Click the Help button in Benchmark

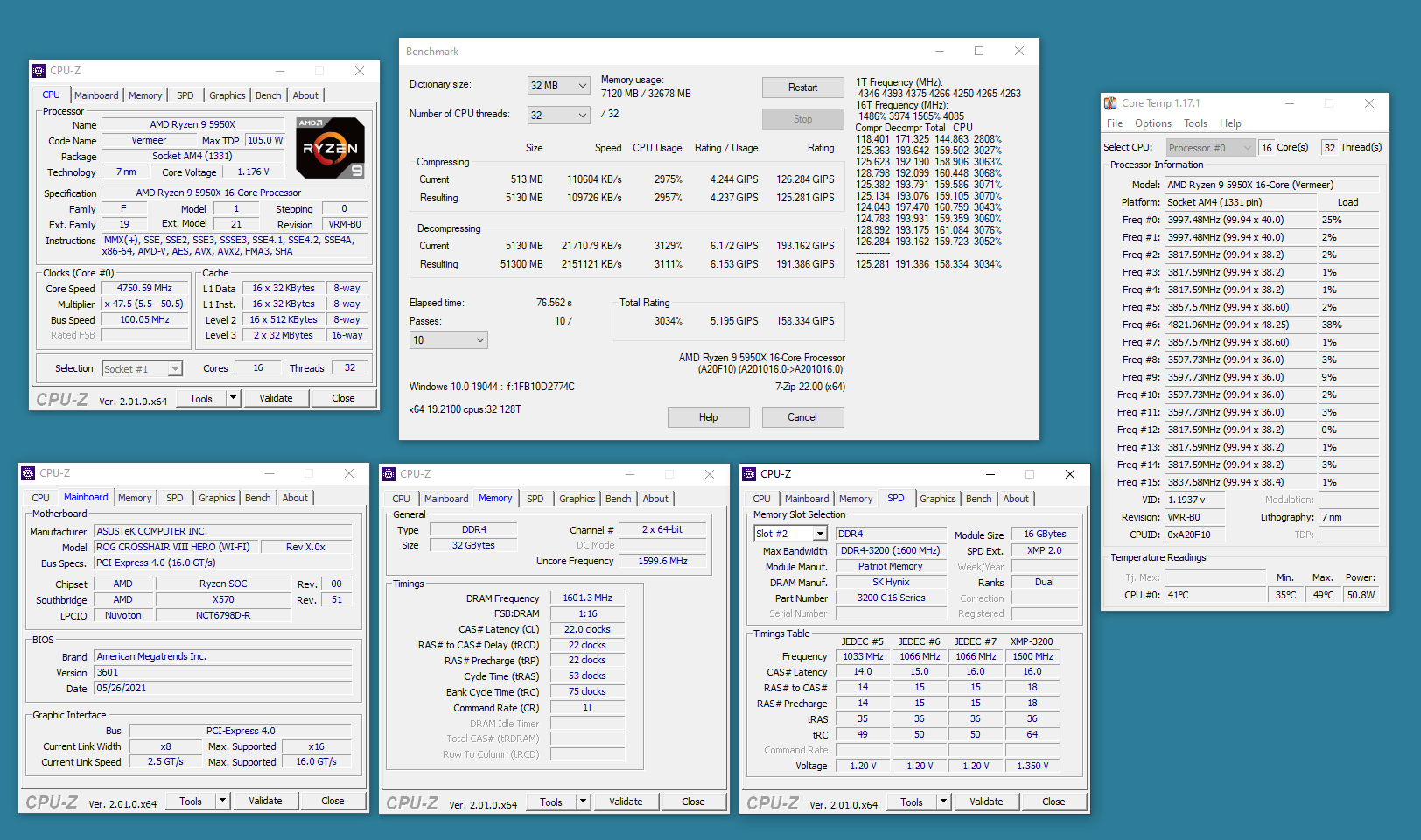click(708, 417)
